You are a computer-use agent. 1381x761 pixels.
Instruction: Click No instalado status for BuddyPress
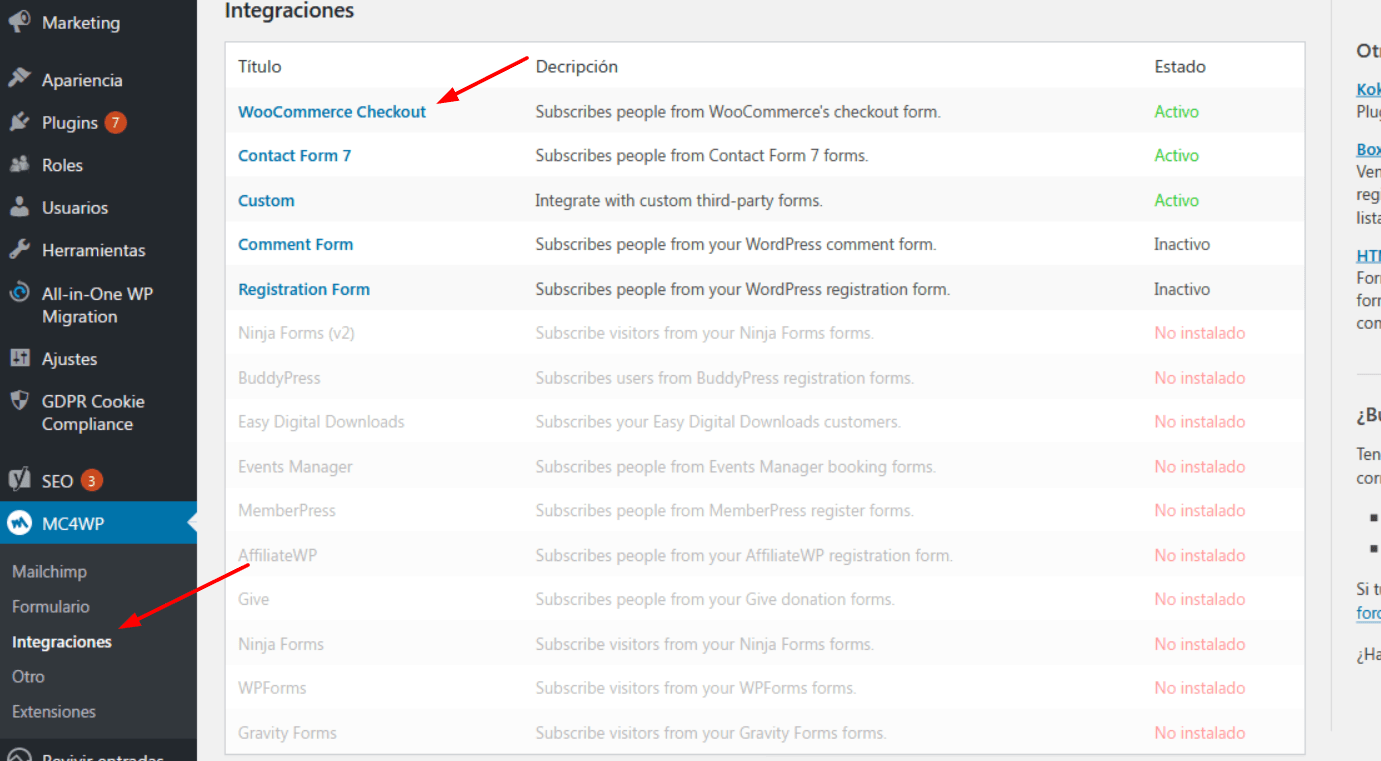pyautogui.click(x=1200, y=378)
